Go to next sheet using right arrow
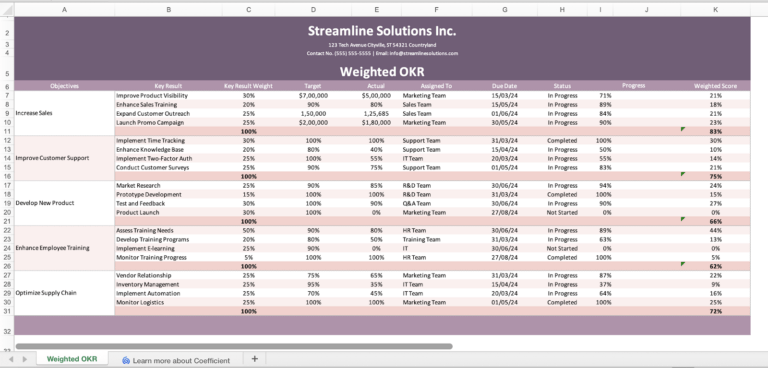This screenshot has width=768, height=368. 24,359
